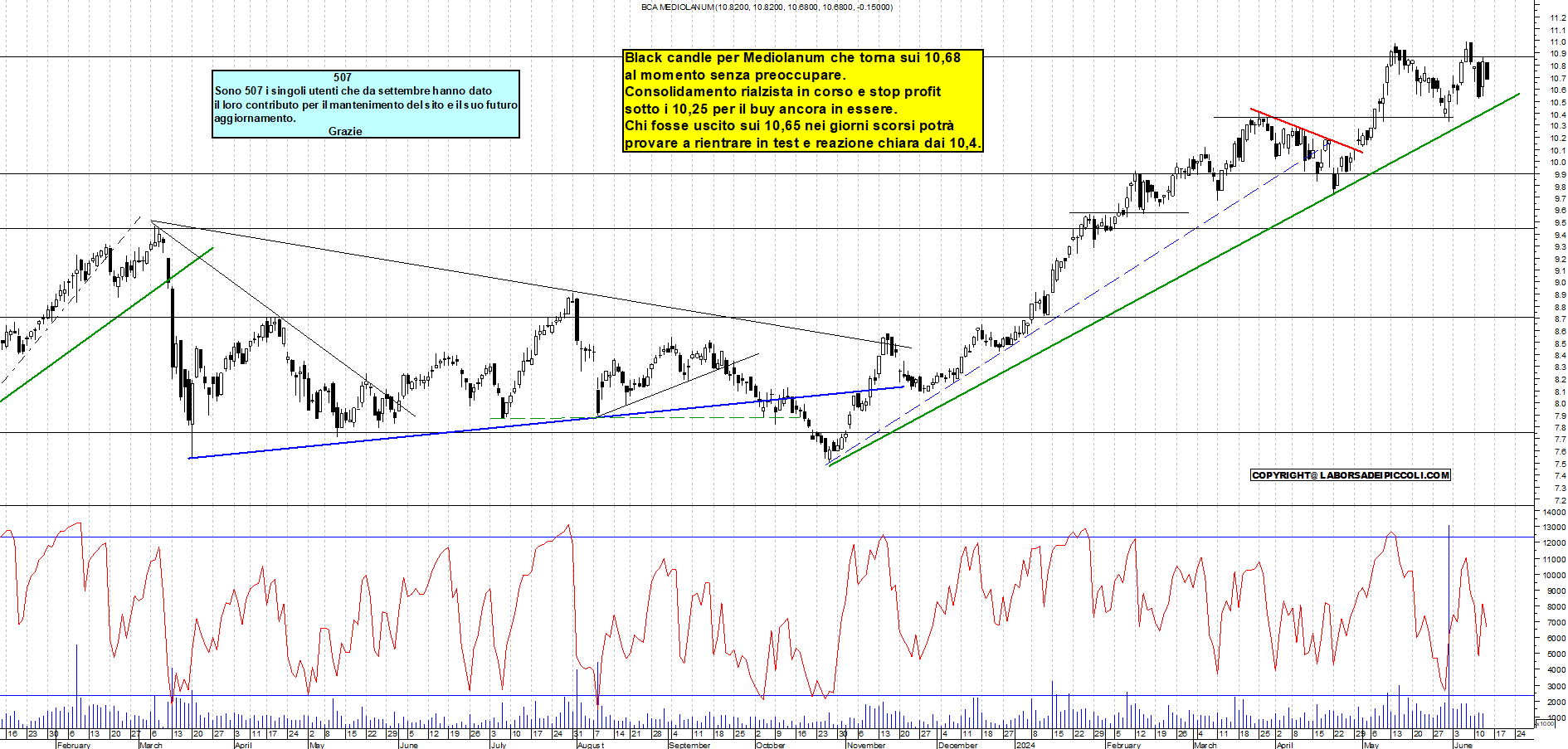
Task: Click 'Chi fosse uscito sui 10,65 nei giorni scorsi potrà'
Action: 789,125
